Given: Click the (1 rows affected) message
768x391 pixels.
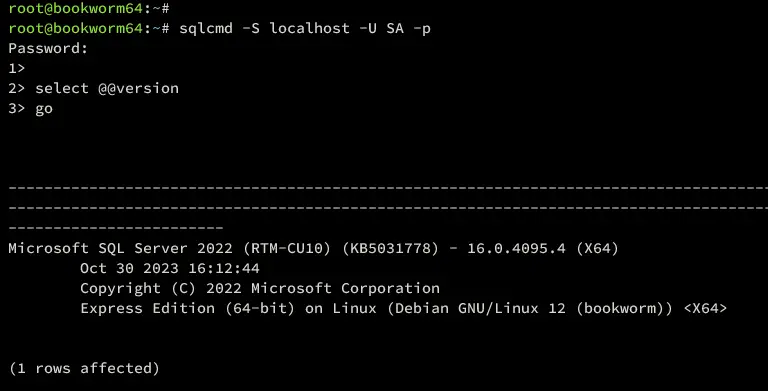Looking at the screenshot, I should click(84, 368).
